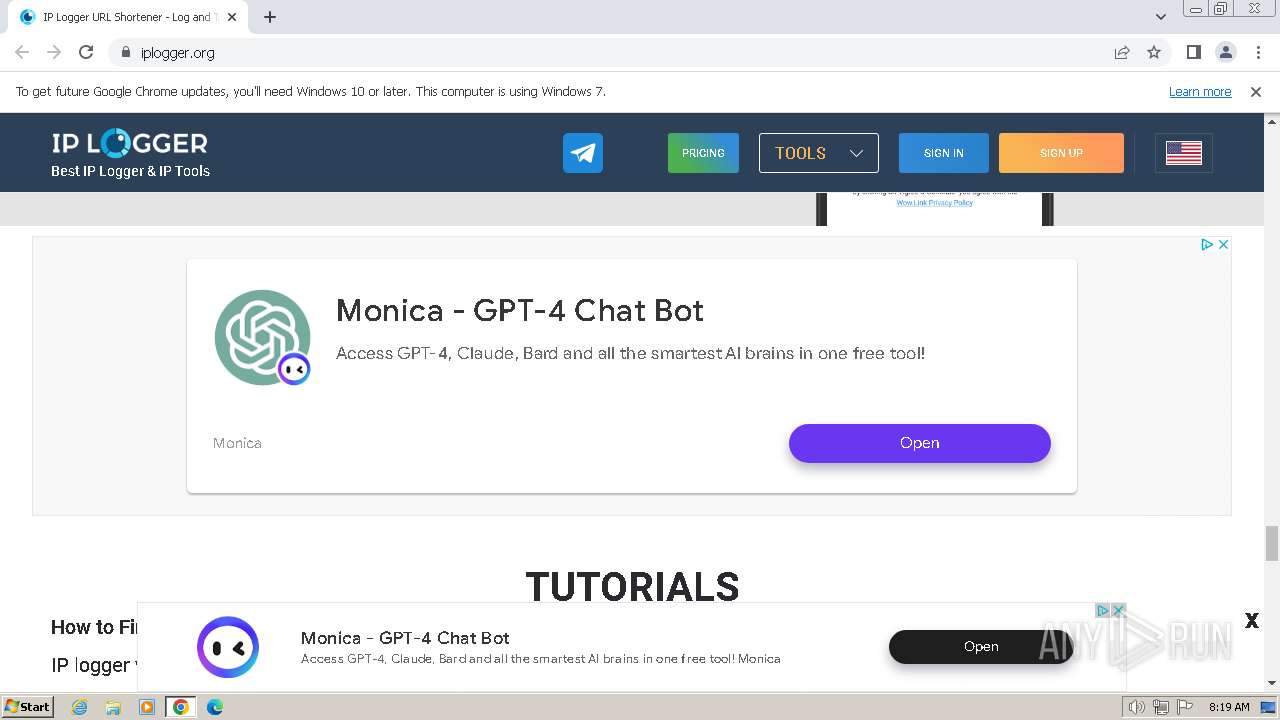
Task: Click the Monica face logo in bottom banner
Action: [228, 647]
